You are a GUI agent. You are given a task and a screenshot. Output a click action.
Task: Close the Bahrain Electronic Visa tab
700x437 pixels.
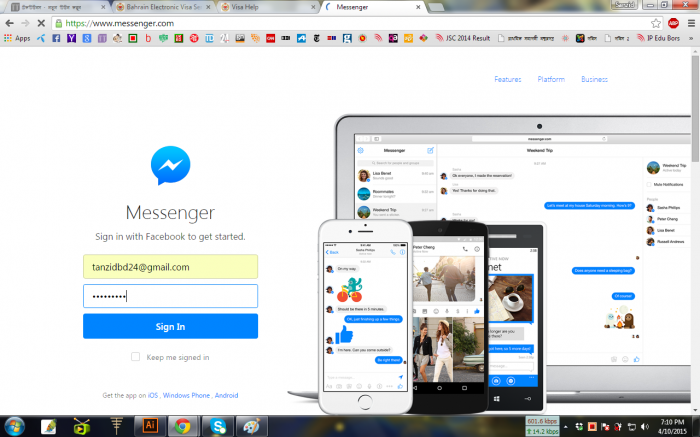(208, 7)
